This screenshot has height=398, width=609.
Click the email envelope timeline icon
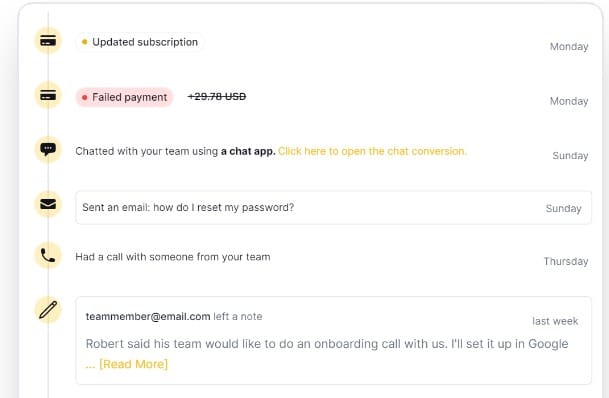[48, 204]
